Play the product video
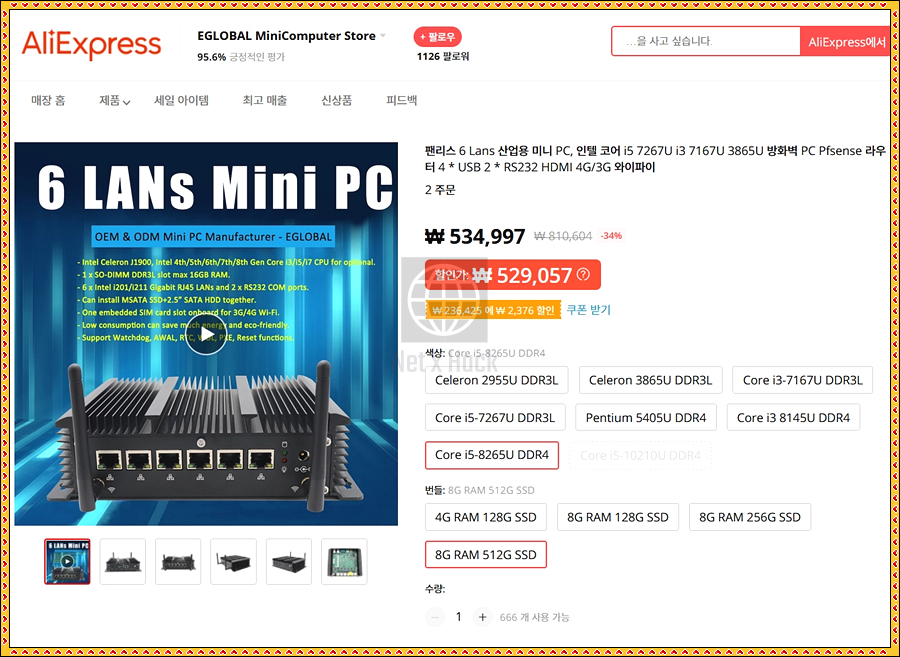This screenshot has width=900, height=657. click(x=206, y=335)
